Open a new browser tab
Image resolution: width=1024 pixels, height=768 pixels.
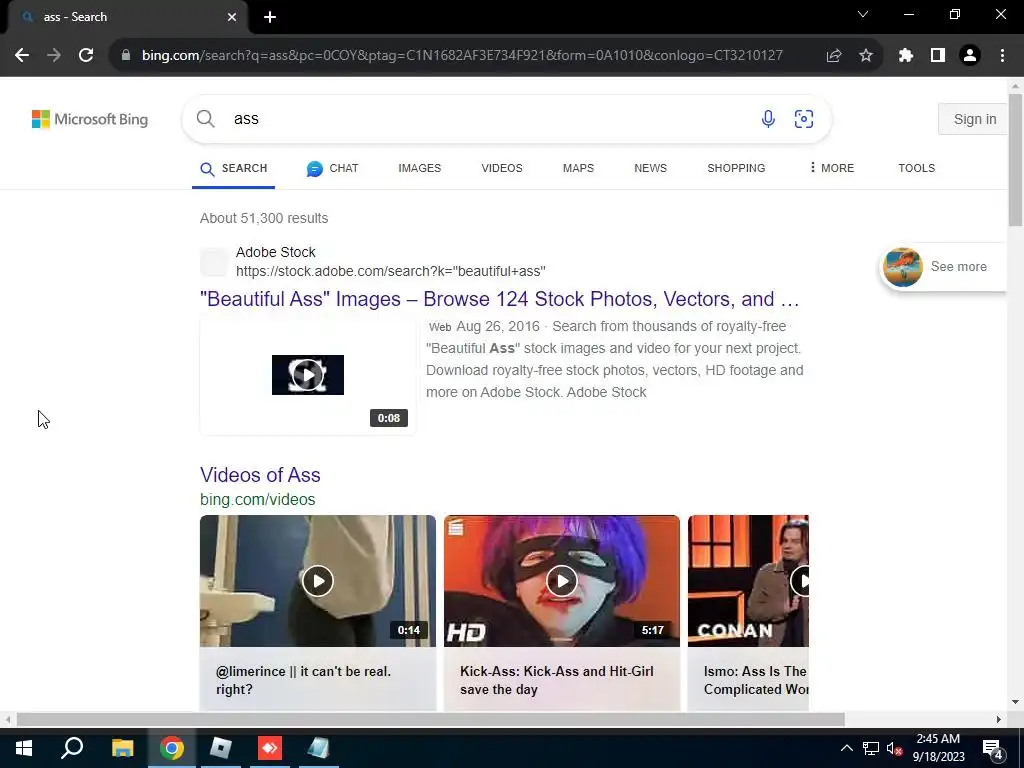pyautogui.click(x=270, y=17)
